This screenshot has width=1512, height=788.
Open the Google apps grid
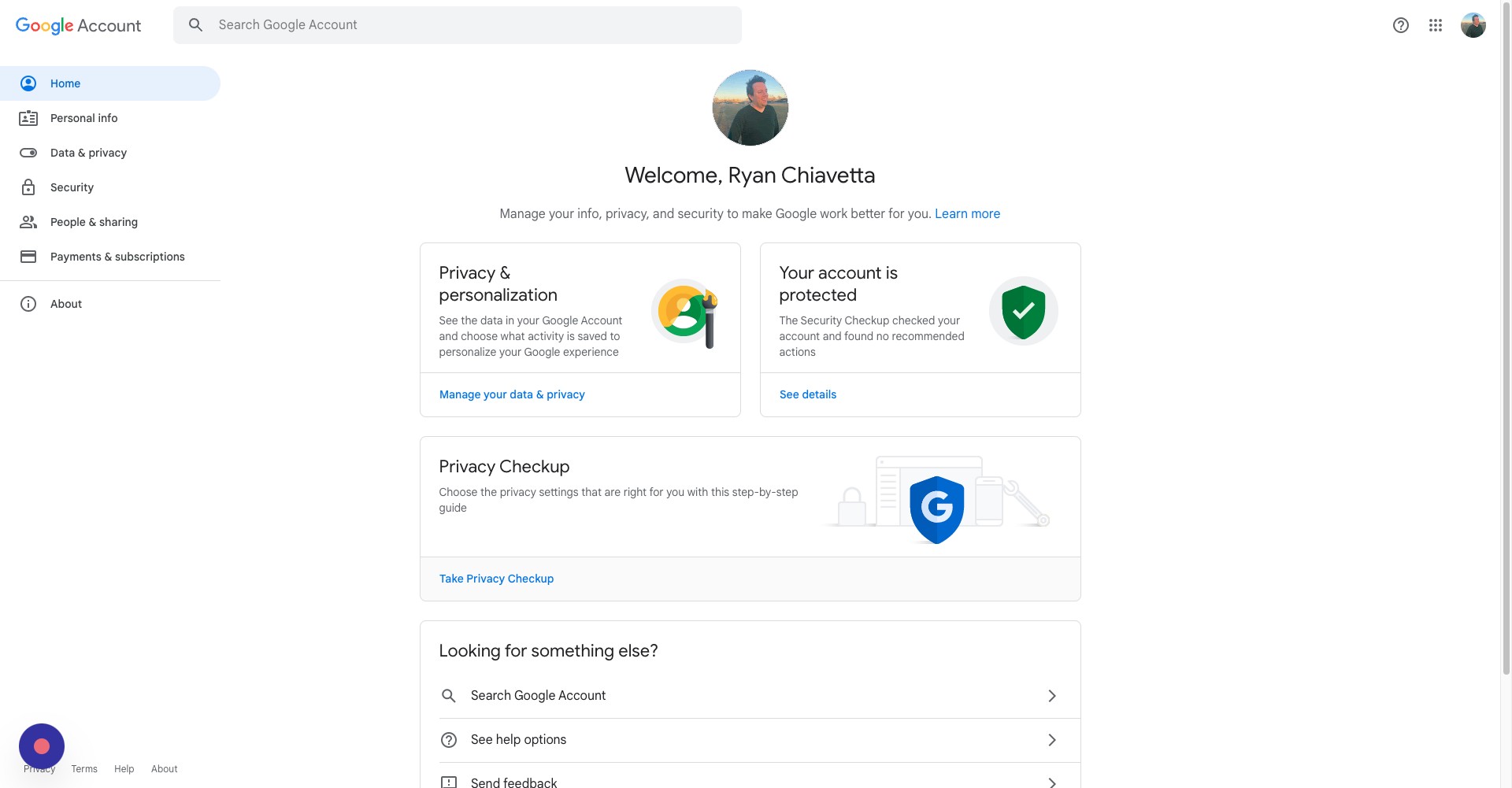pyautogui.click(x=1436, y=25)
